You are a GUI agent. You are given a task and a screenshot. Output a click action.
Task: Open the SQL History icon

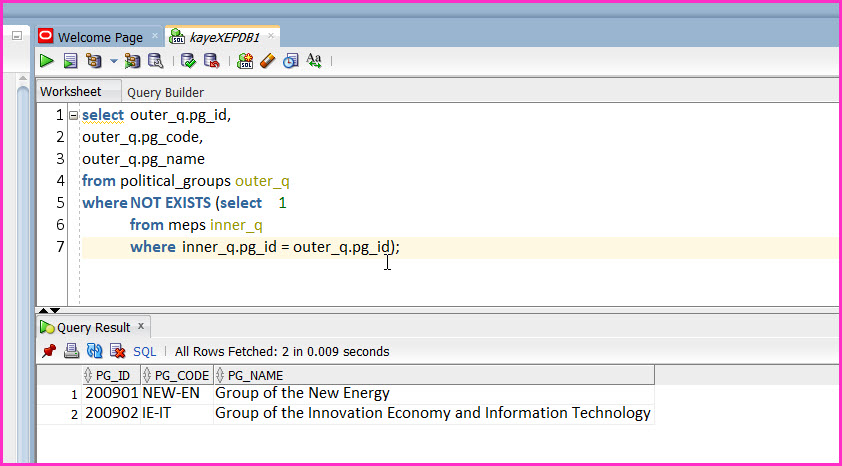tap(291, 61)
